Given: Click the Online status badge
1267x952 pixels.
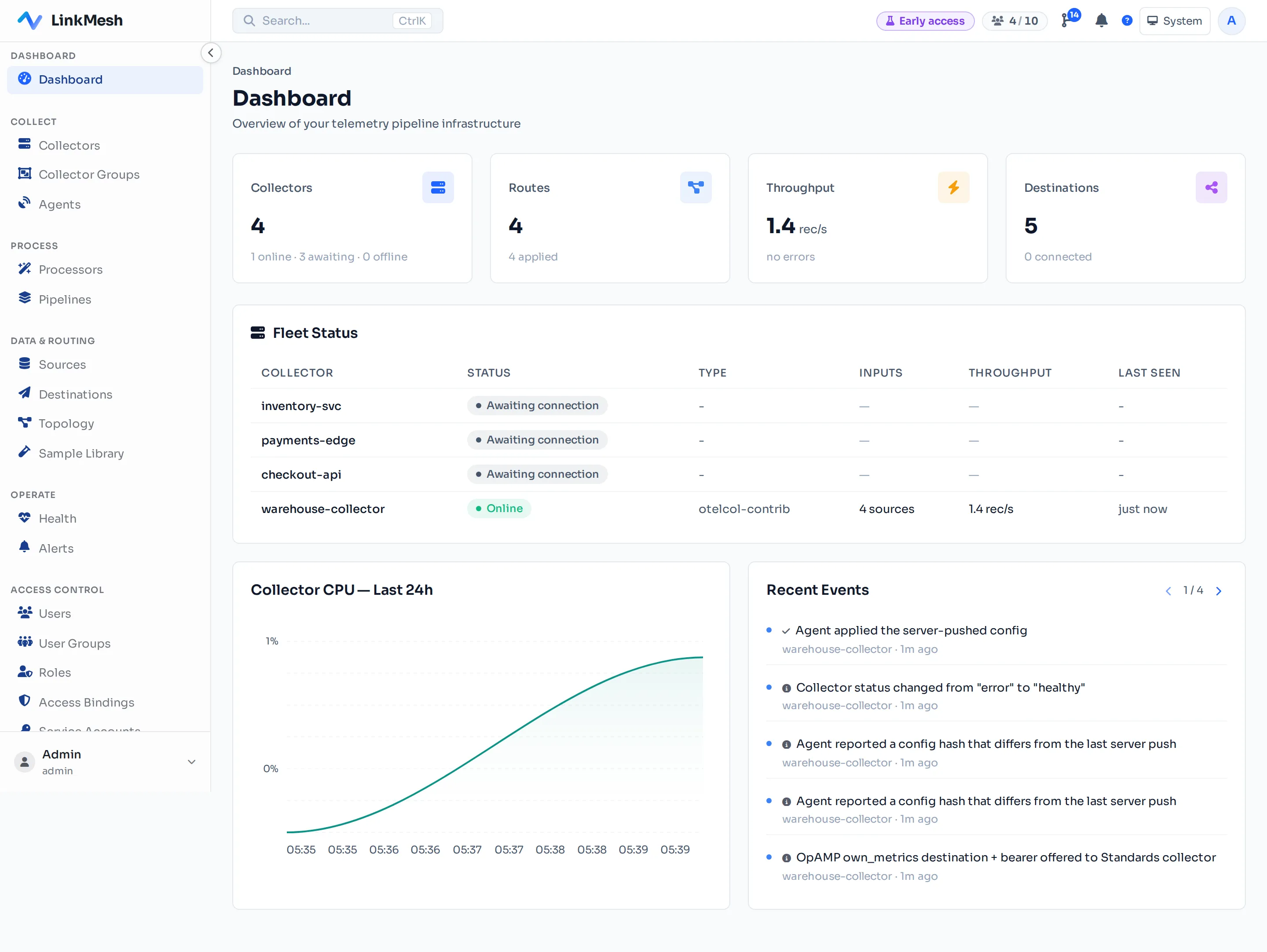Looking at the screenshot, I should (499, 509).
